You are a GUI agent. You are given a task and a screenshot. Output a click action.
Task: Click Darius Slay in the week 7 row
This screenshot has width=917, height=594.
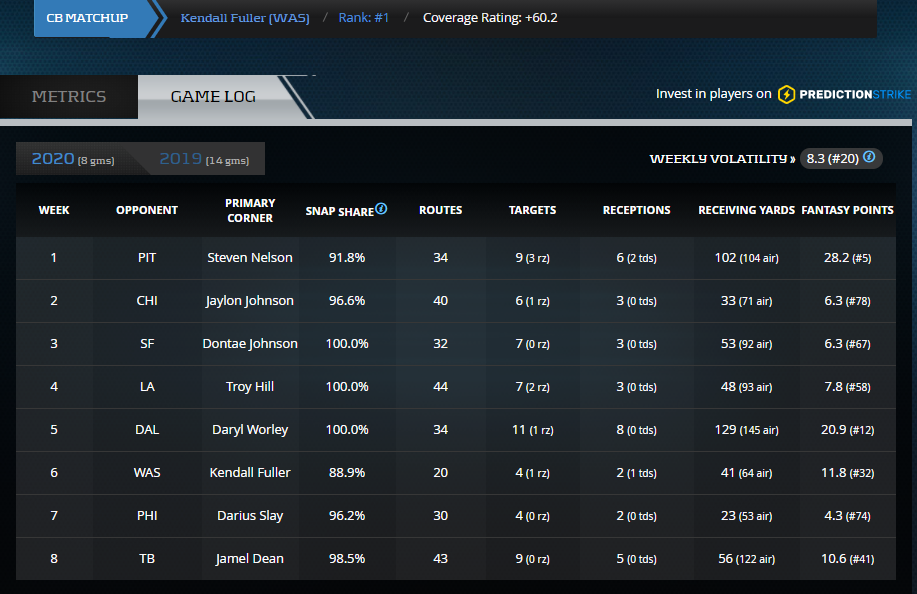[x=250, y=516]
